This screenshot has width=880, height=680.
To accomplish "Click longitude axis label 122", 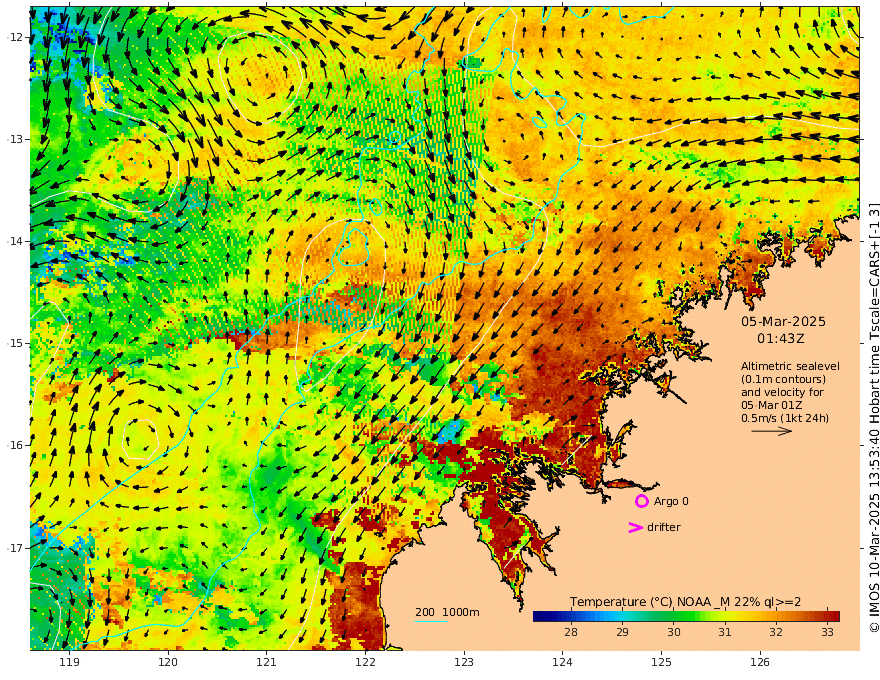I will (x=365, y=662).
